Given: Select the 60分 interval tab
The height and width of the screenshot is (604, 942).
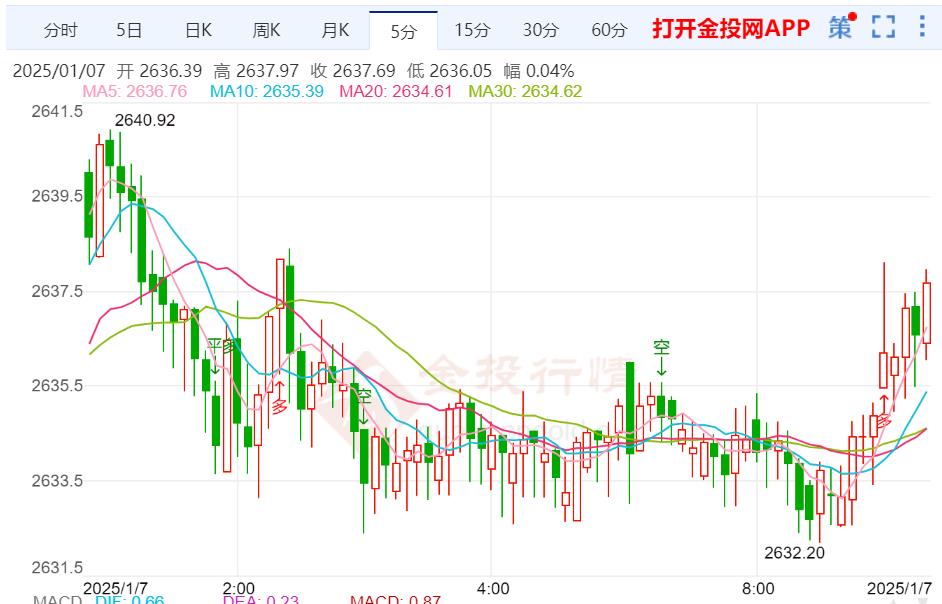Looking at the screenshot, I should pyautogui.click(x=609, y=30).
